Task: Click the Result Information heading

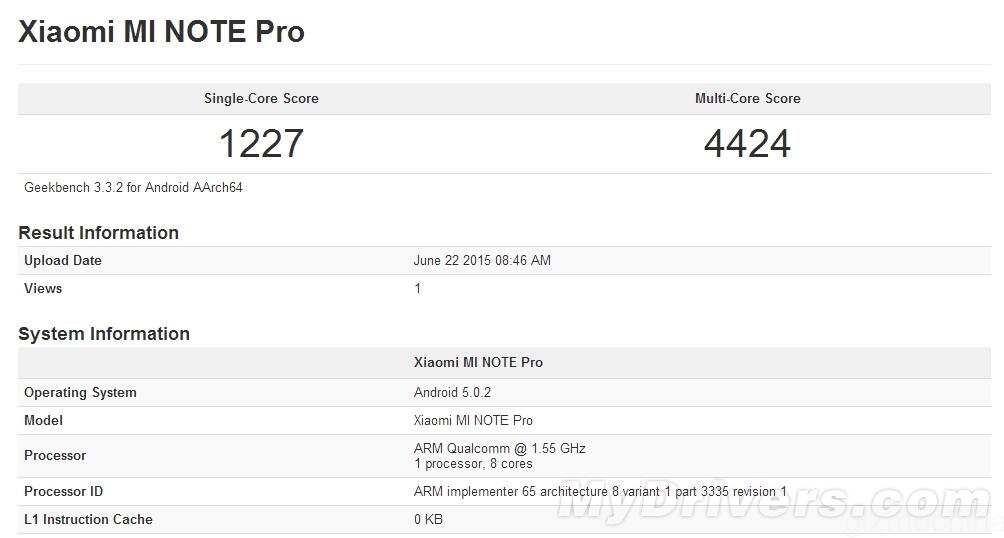Action: pyautogui.click(x=98, y=233)
